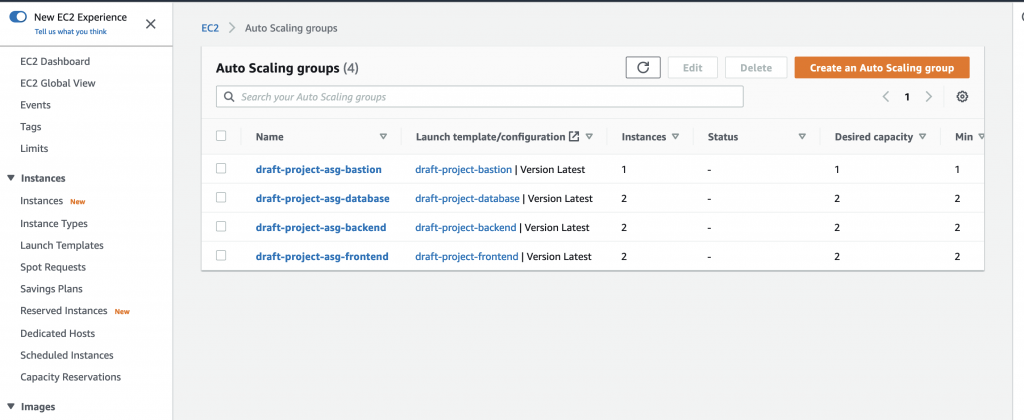The width and height of the screenshot is (1024, 420).
Task: Go to next page arrow
Action: [x=929, y=97]
